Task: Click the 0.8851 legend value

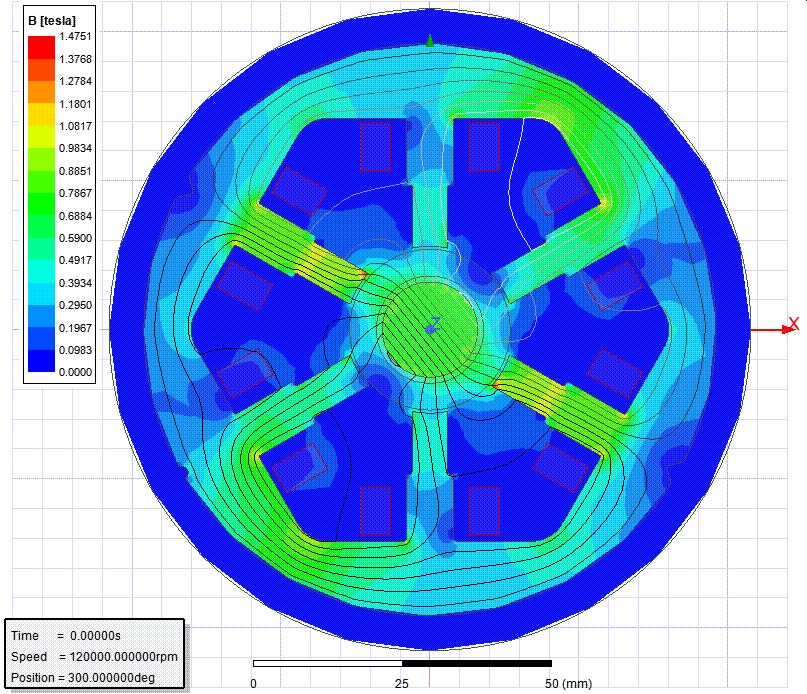Action: [x=75, y=171]
